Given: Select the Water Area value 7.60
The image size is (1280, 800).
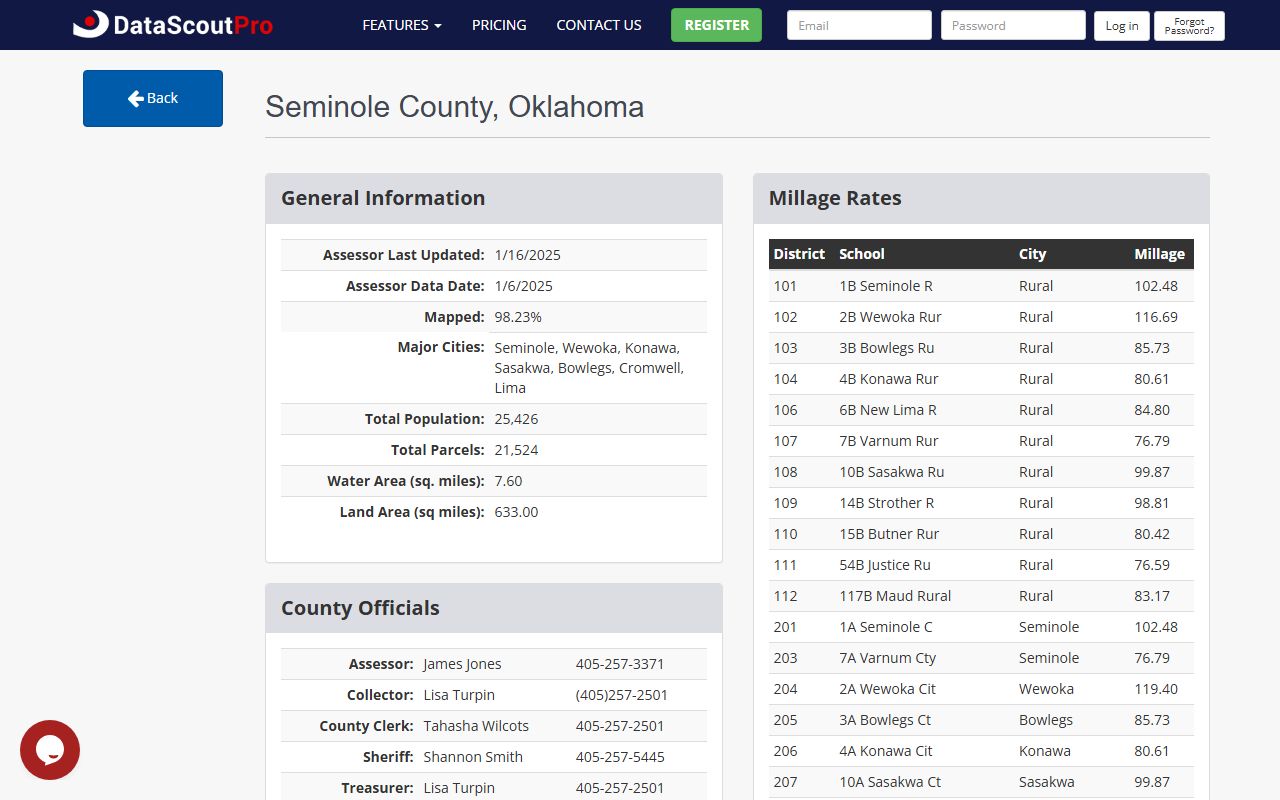Looking at the screenshot, I should tap(508, 481).
